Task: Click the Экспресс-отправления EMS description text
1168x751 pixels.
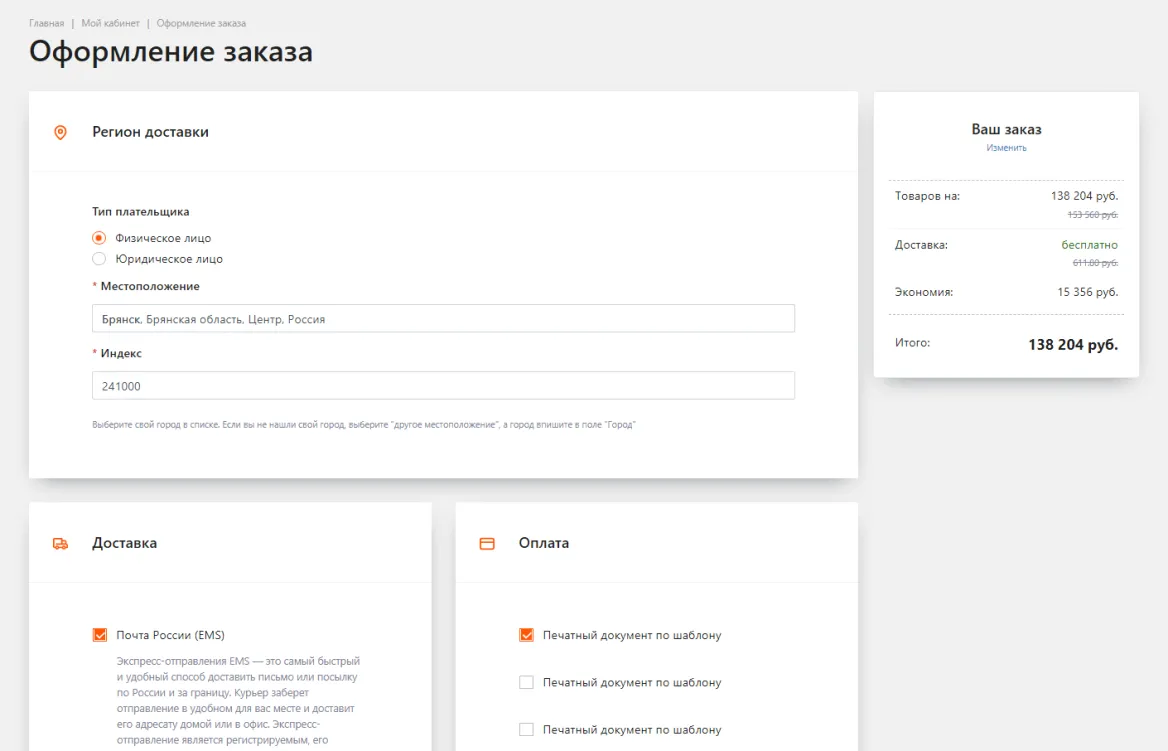Action: [x=238, y=700]
